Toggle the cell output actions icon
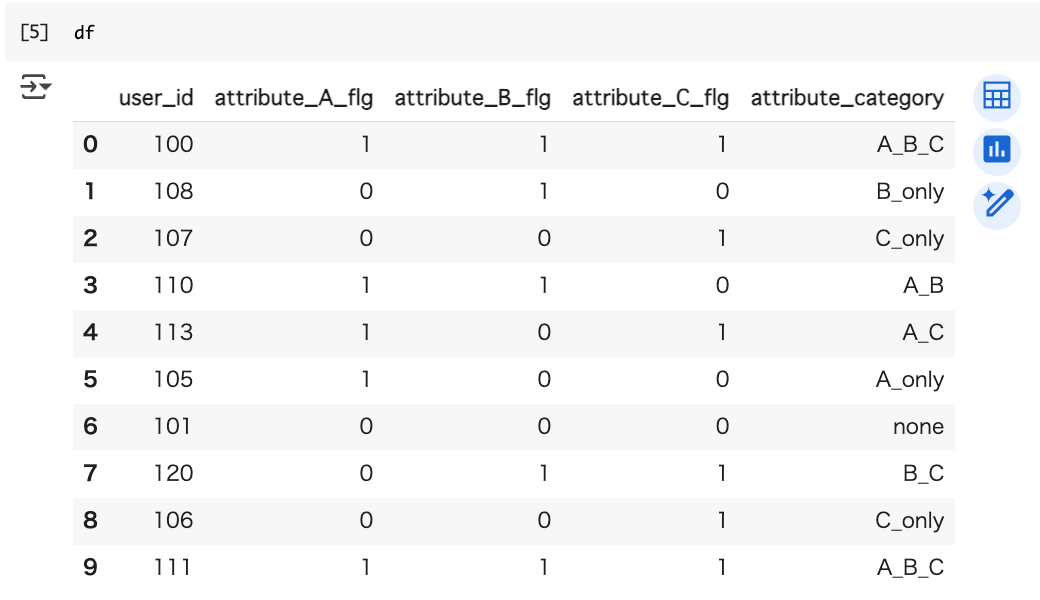Screen dimensions: 1040x600 pyautogui.click(x=35, y=87)
